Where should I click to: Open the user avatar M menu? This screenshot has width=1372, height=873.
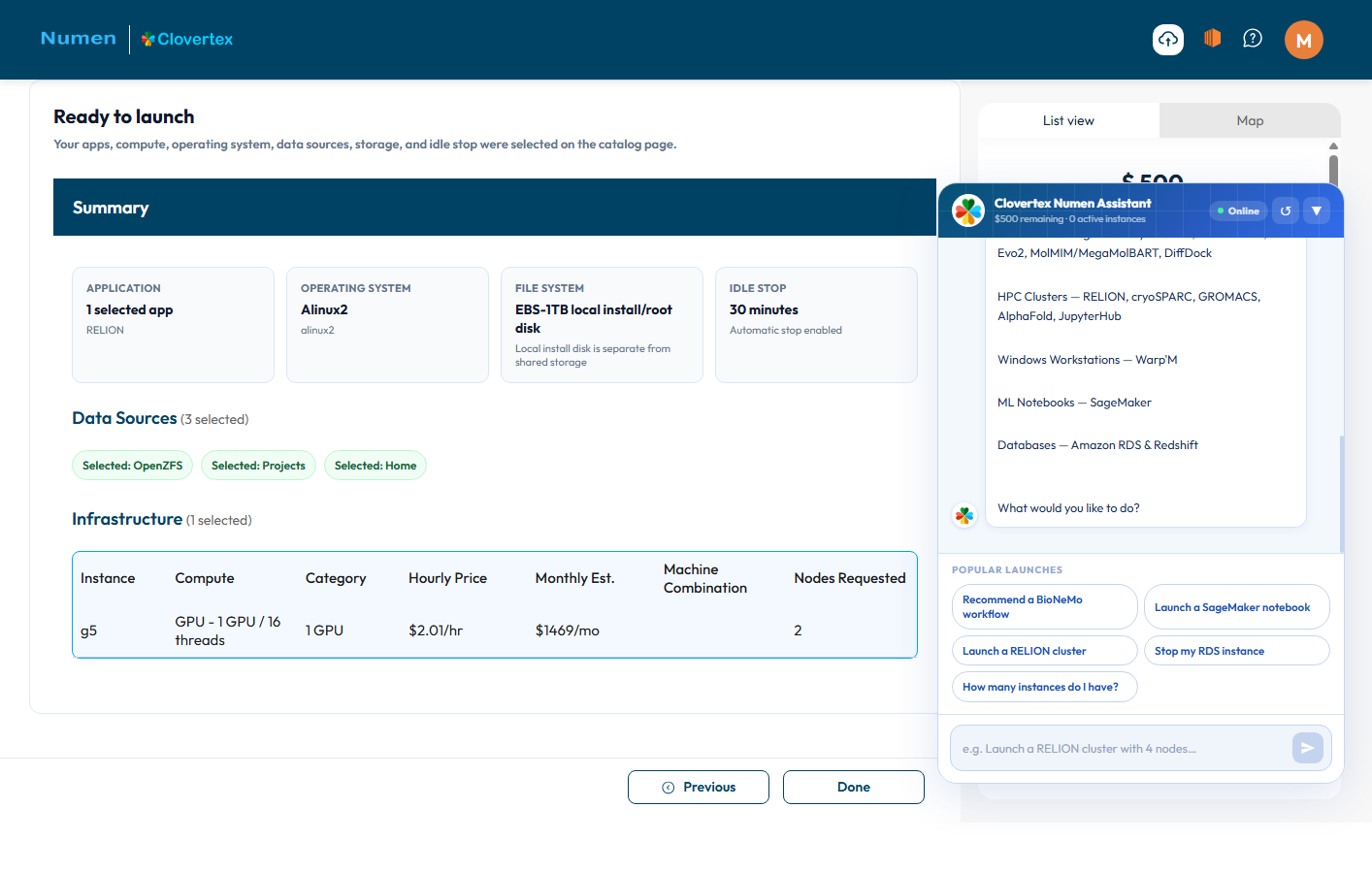tap(1304, 40)
